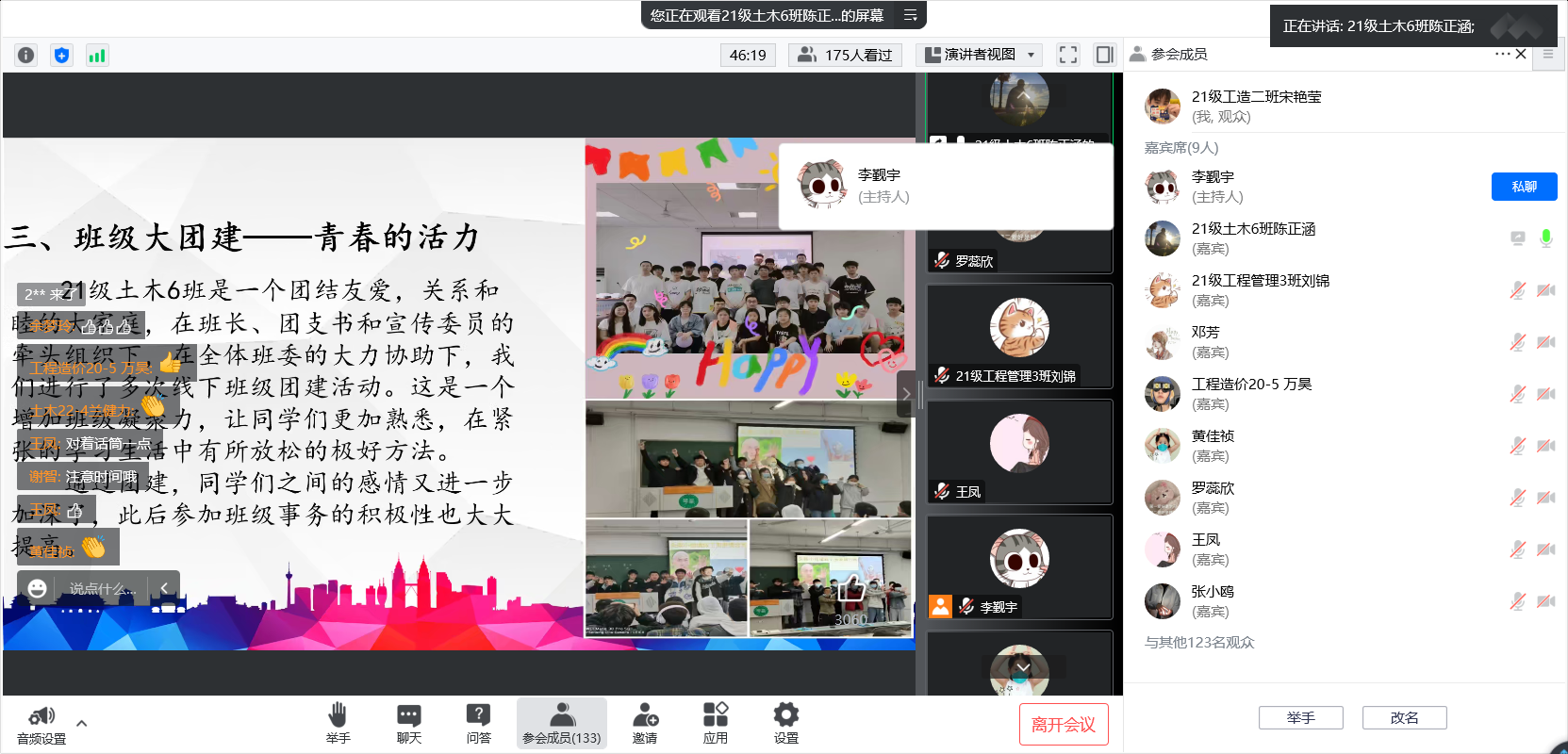1568x754 pixels.
Task: Show next video thumbnails down chevron
Action: (x=1022, y=667)
